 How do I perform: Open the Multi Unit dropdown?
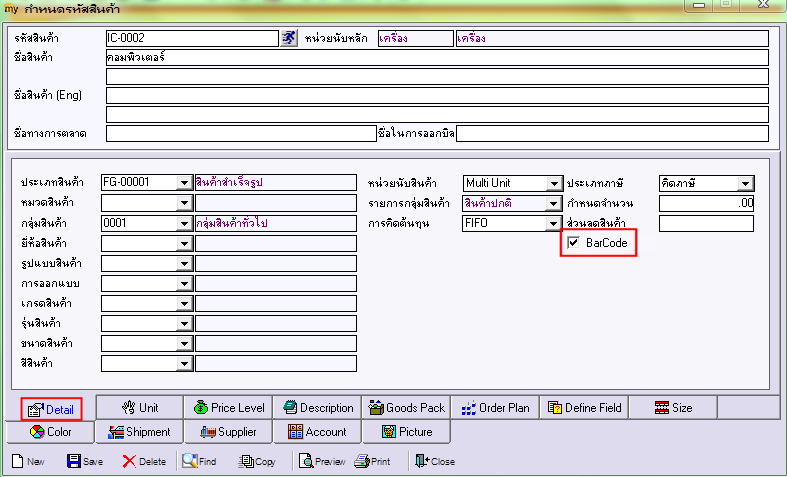point(553,183)
